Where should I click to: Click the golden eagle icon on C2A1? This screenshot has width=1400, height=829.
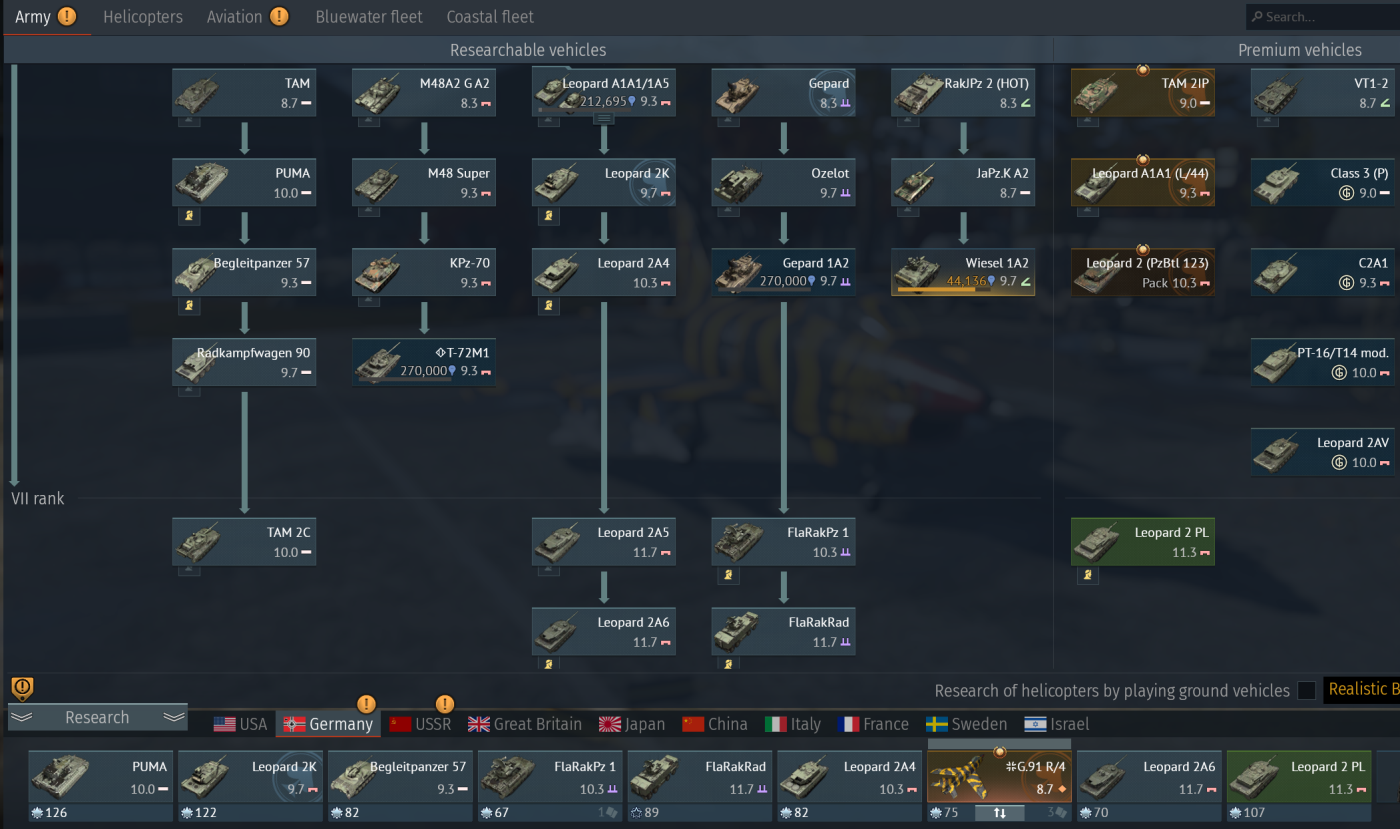[x=1346, y=283]
